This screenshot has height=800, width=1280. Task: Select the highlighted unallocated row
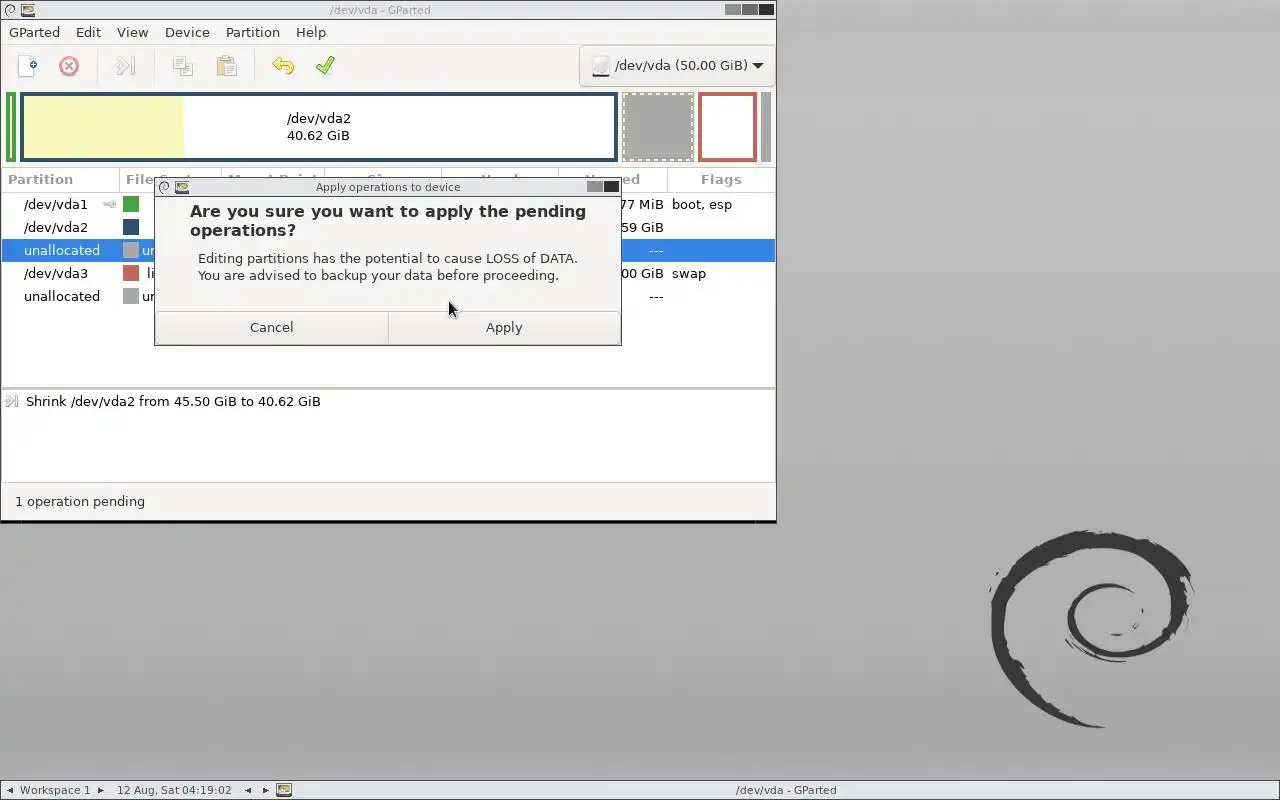coord(388,250)
